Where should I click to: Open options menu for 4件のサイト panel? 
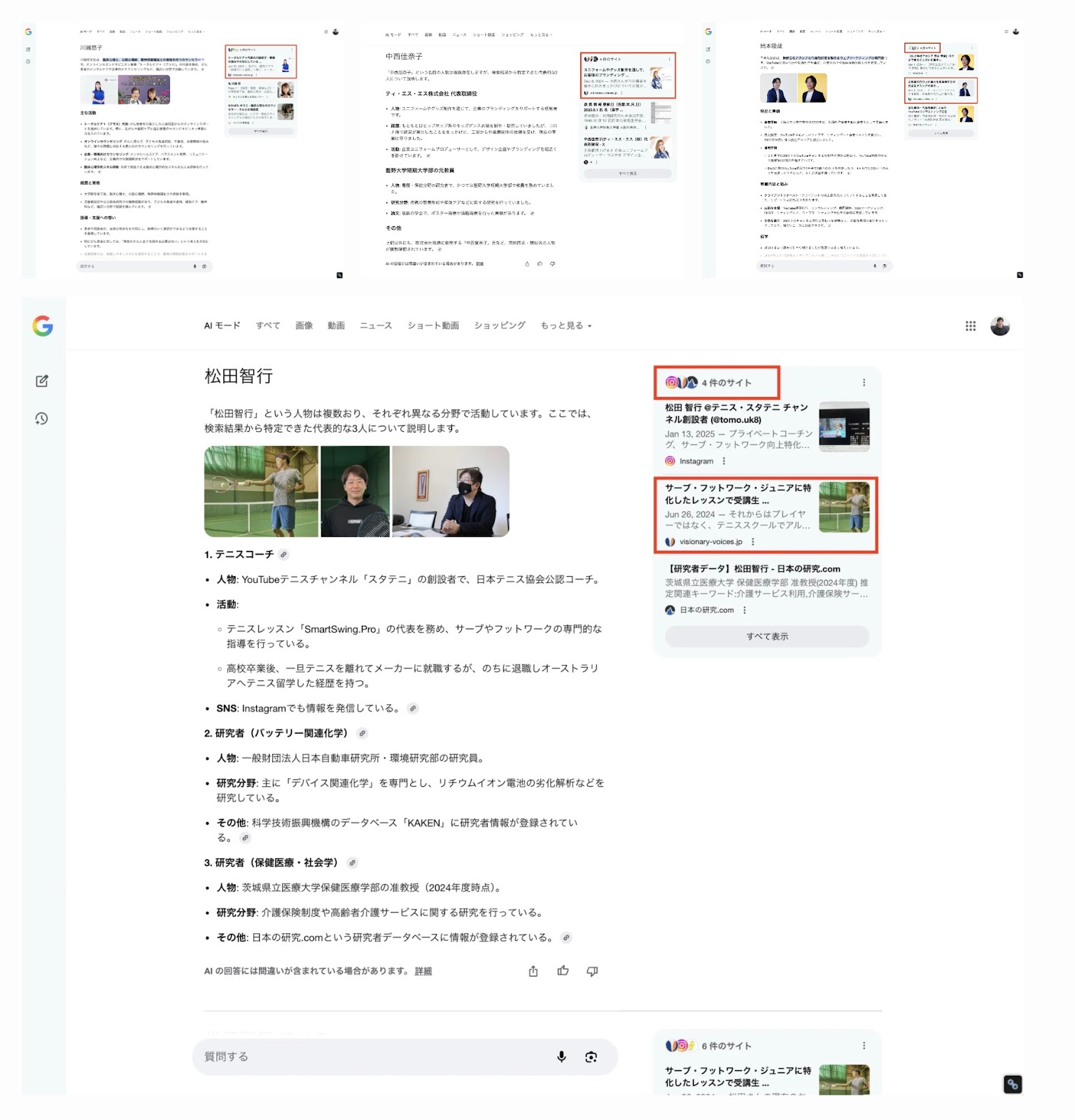pos(864,382)
